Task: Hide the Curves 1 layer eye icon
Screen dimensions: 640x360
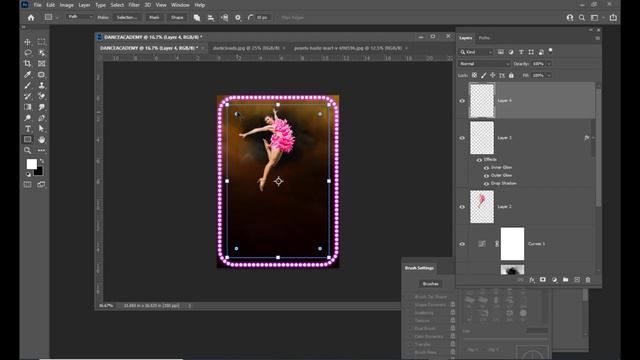Action: pos(462,244)
